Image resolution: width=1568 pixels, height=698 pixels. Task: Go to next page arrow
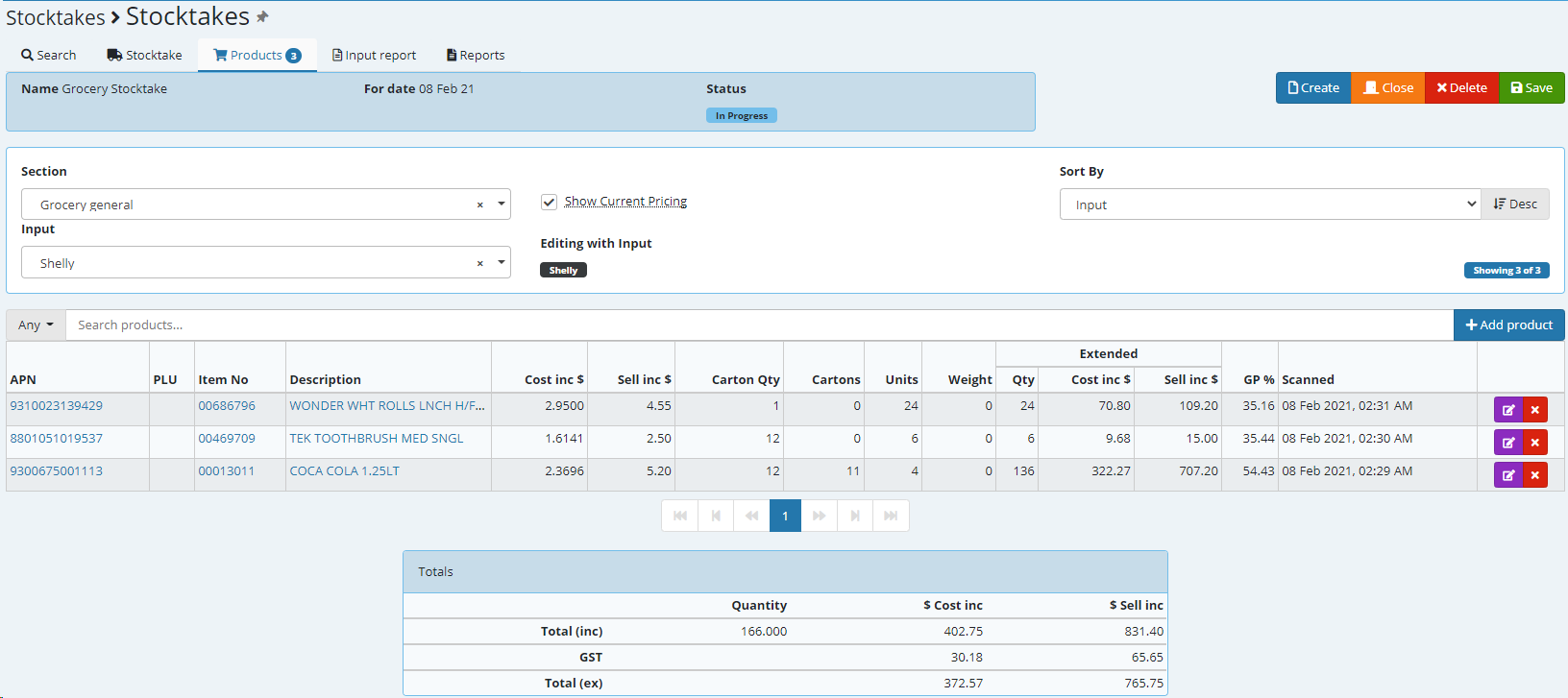854,516
